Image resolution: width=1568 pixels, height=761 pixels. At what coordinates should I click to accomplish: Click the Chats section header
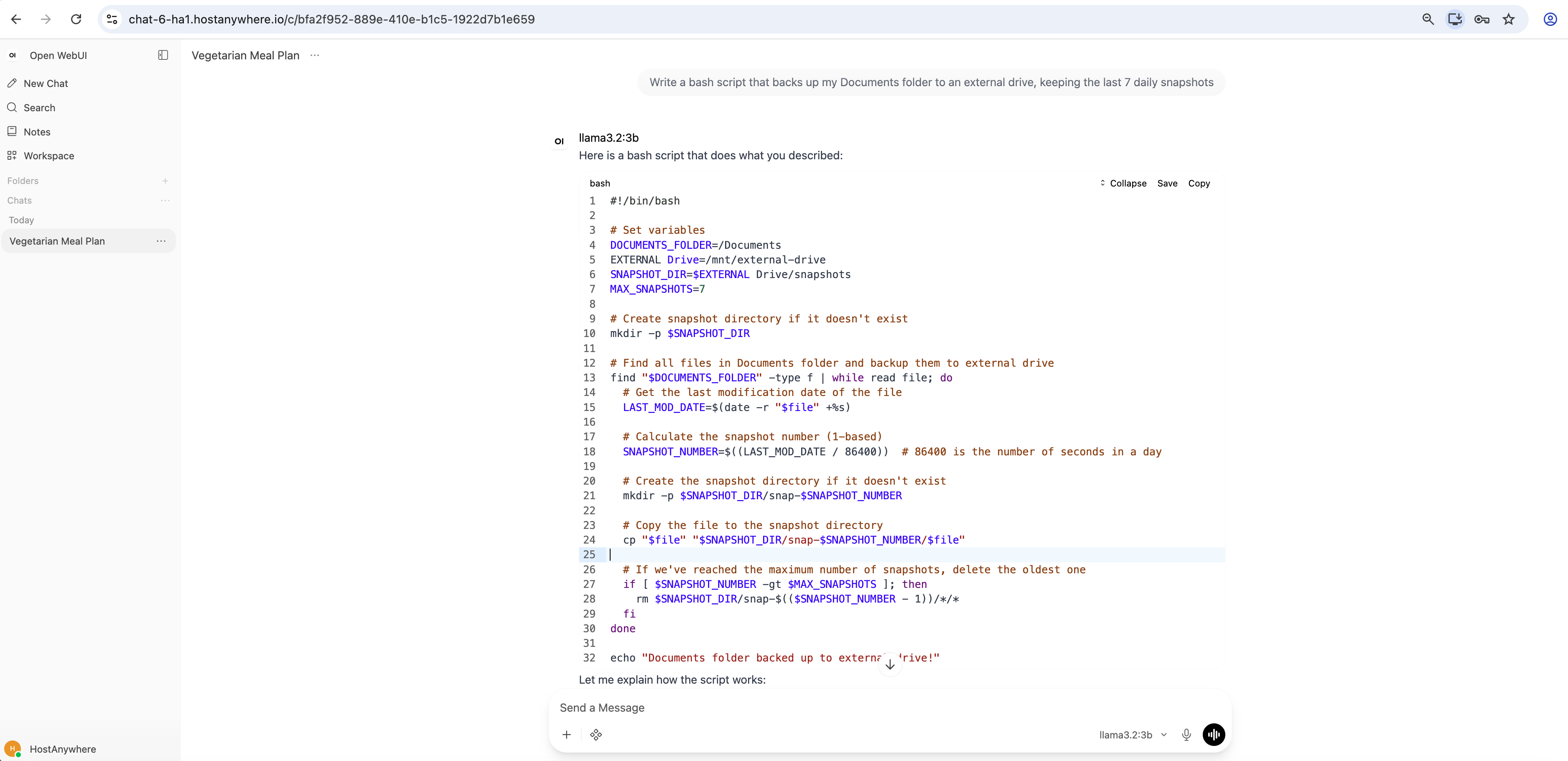pos(20,200)
